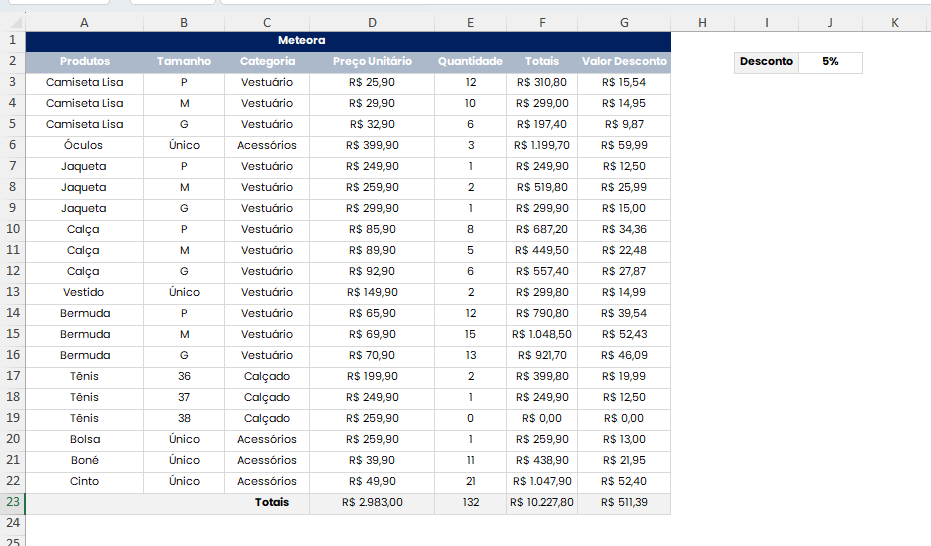The height and width of the screenshot is (546, 931).
Task: Select price R$ 39,90 Boné cell
Action: pyautogui.click(x=372, y=461)
